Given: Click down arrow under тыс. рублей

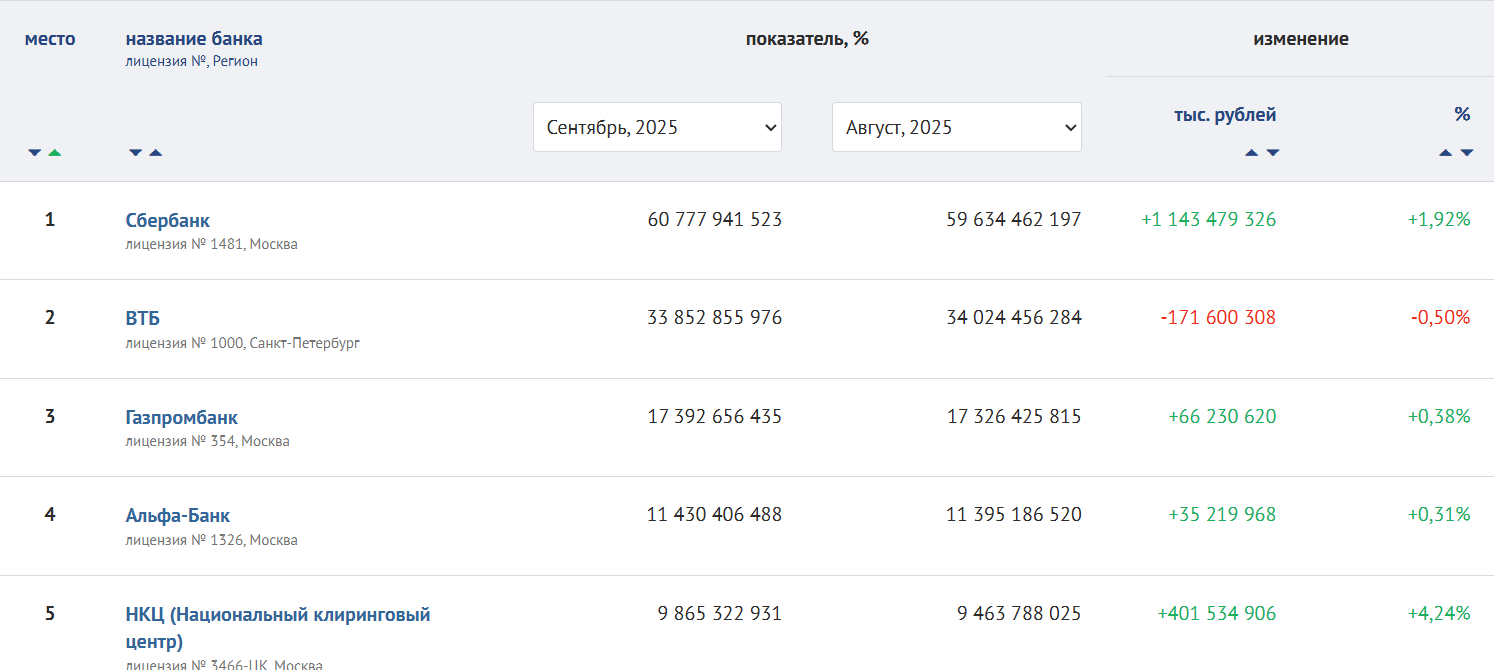Looking at the screenshot, I should tap(1272, 153).
